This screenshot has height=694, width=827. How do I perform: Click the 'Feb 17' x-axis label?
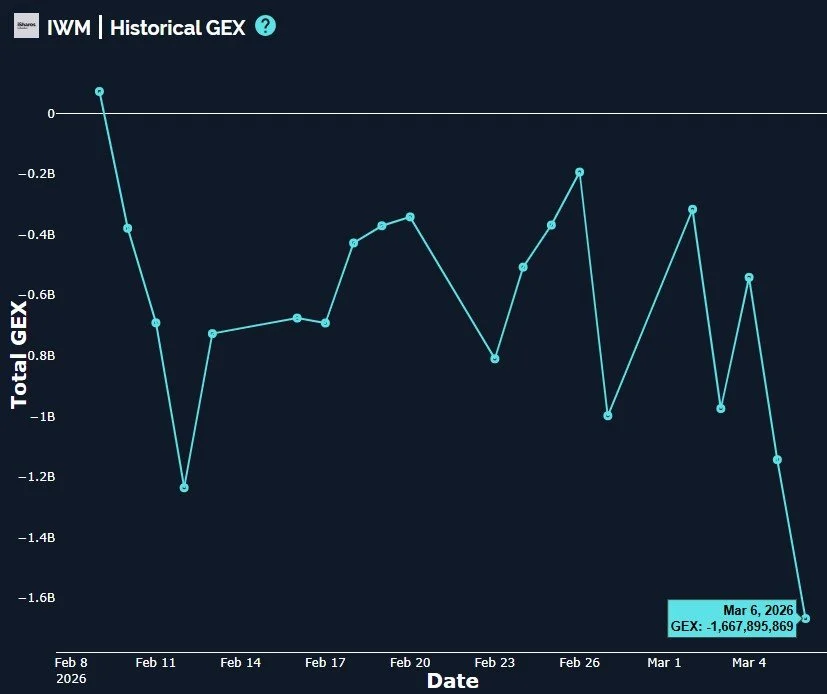(325, 663)
